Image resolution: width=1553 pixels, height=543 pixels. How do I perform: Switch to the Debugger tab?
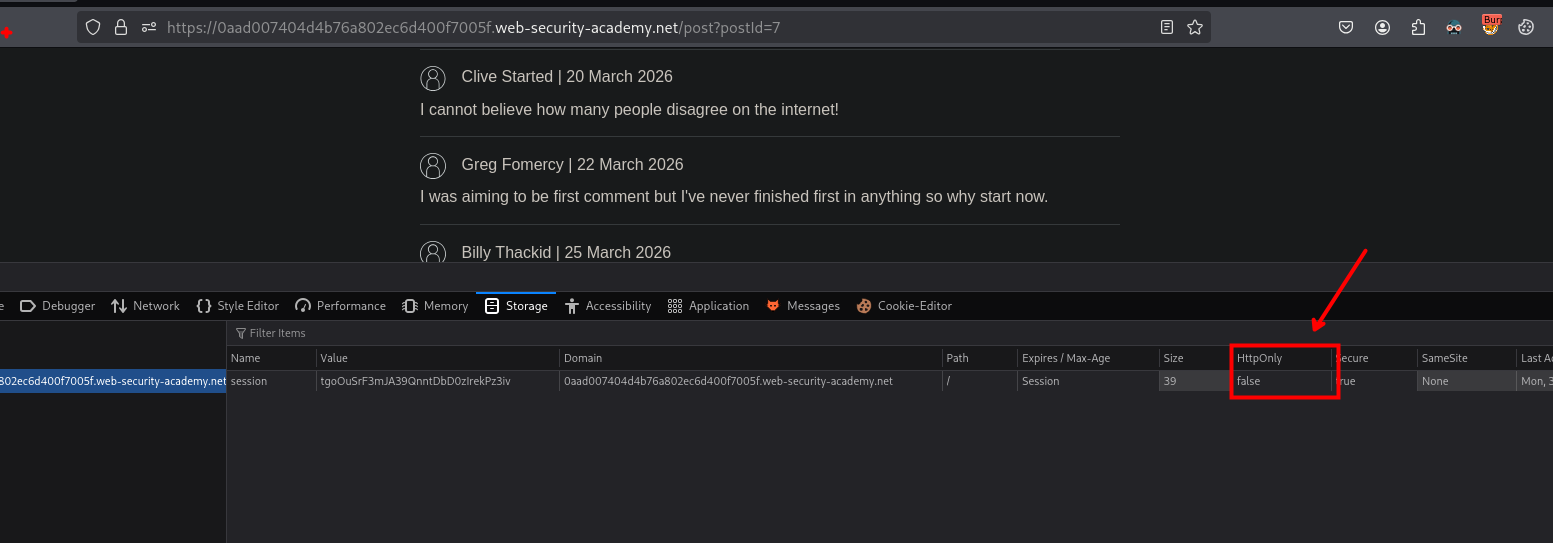pos(58,306)
